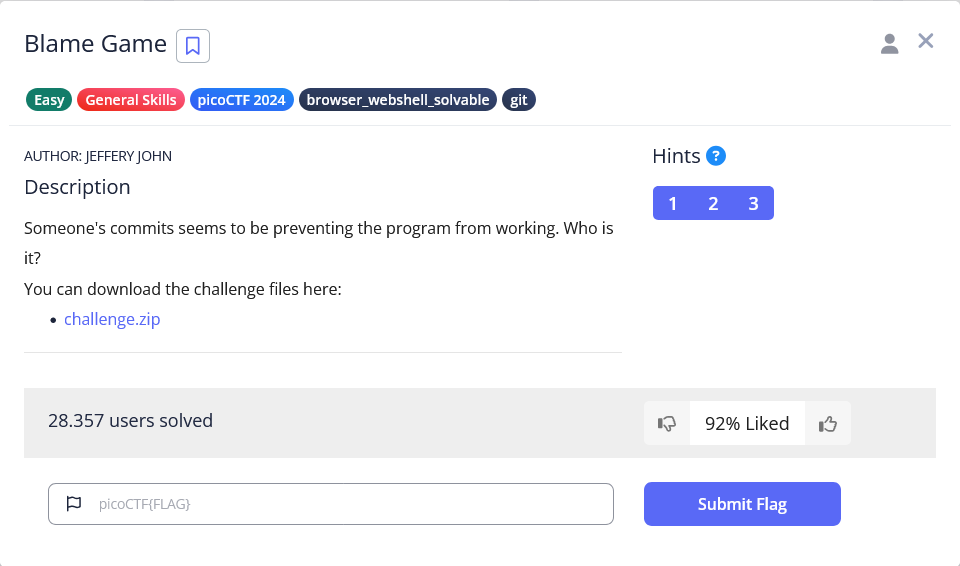The height and width of the screenshot is (566, 960).
Task: Click the git tag
Action: coord(519,100)
